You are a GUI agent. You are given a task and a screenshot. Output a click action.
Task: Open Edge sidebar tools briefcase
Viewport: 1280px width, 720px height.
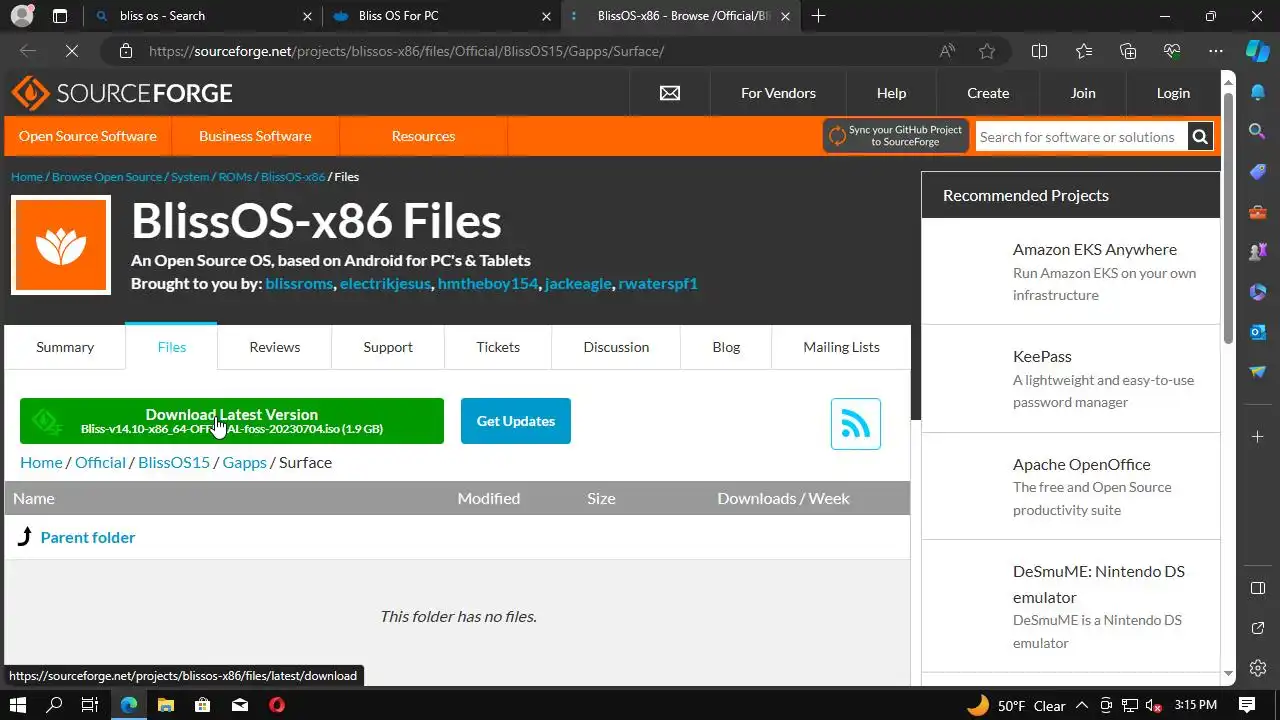[1258, 212]
